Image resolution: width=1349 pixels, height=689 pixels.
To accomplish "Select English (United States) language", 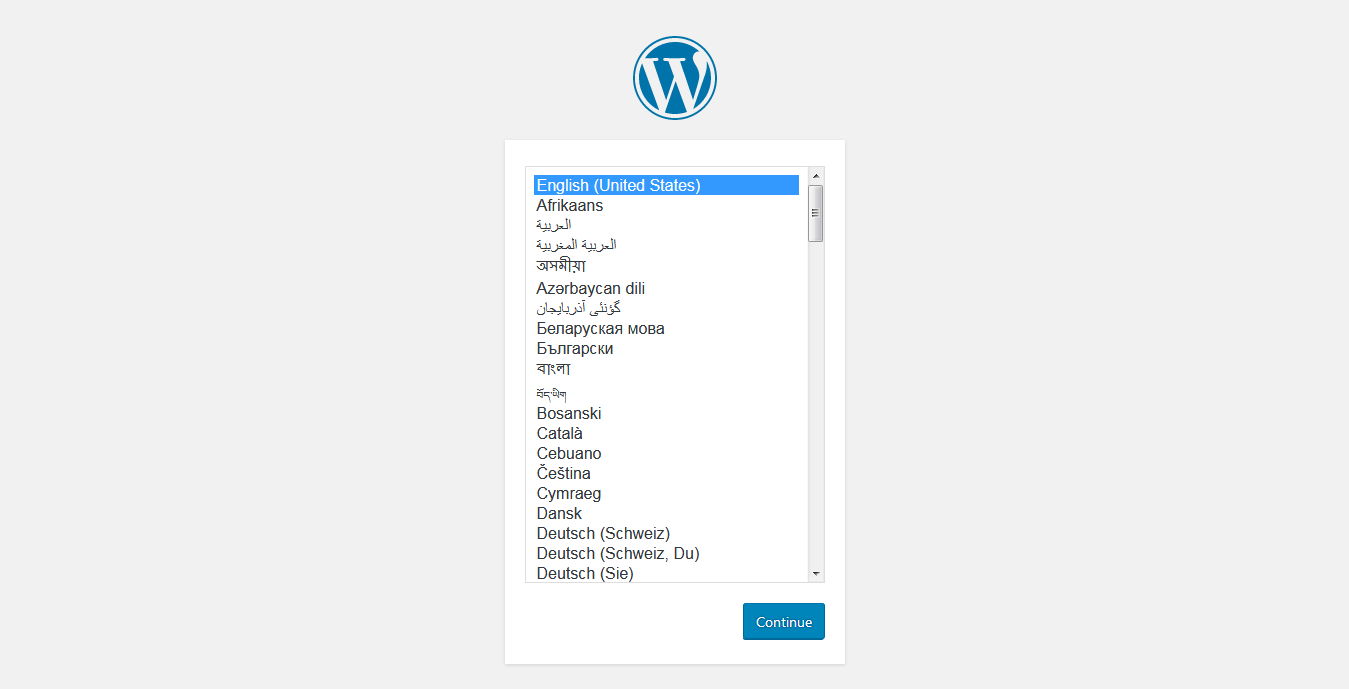I will [618, 185].
